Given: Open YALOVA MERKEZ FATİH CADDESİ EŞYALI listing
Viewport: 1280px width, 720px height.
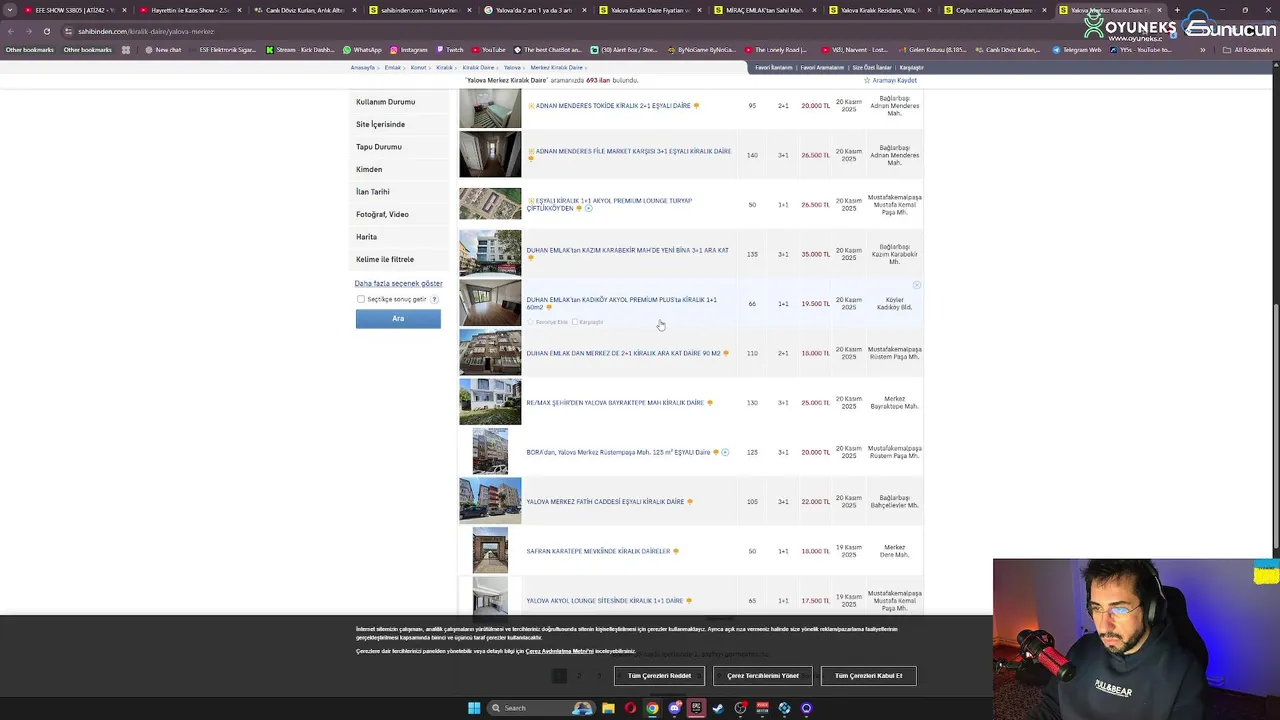Looking at the screenshot, I should (x=605, y=502).
